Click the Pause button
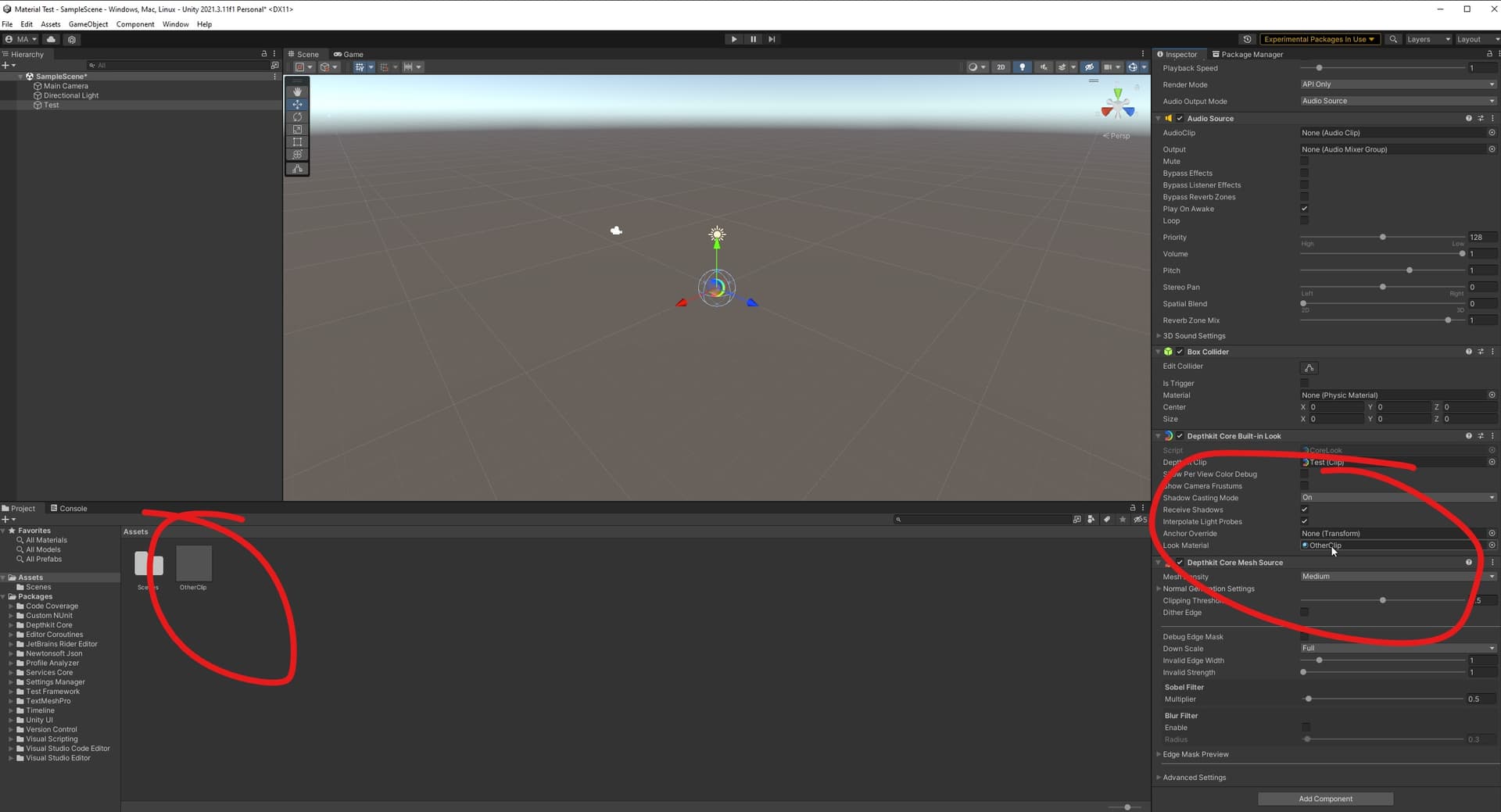Viewport: 1501px width, 812px height. (x=753, y=39)
